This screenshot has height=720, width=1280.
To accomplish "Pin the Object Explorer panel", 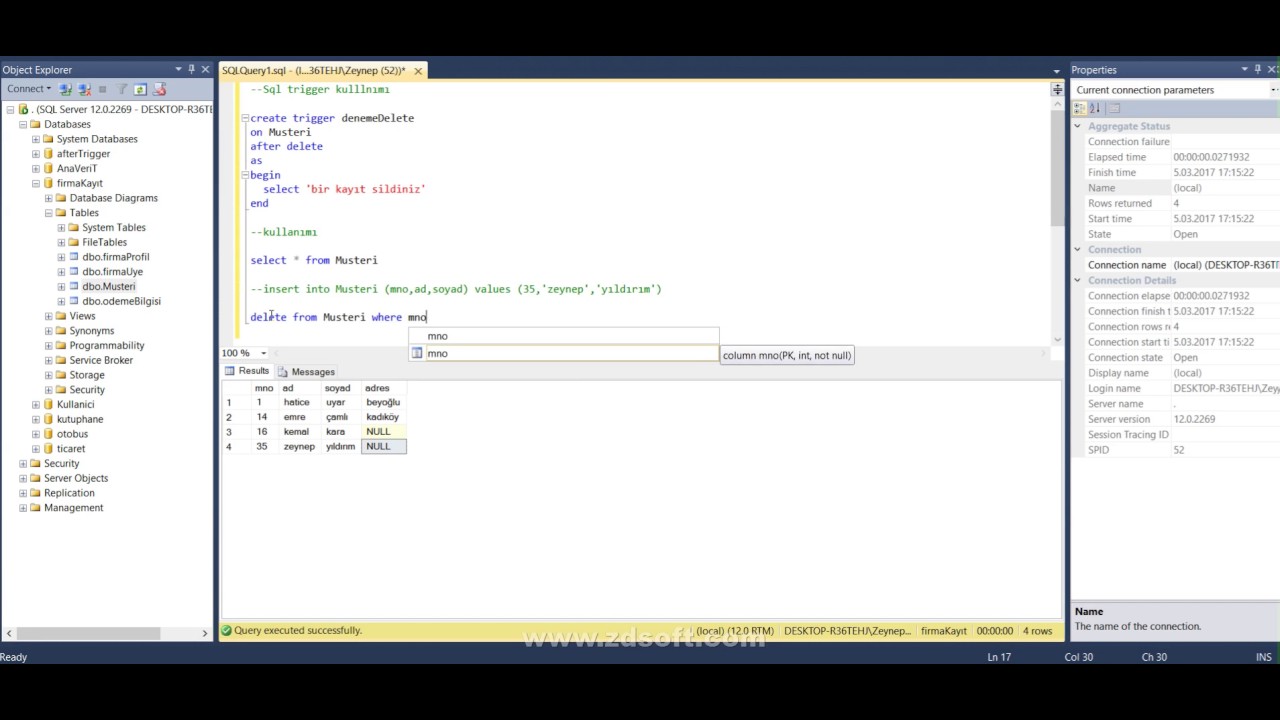I will (191, 69).
